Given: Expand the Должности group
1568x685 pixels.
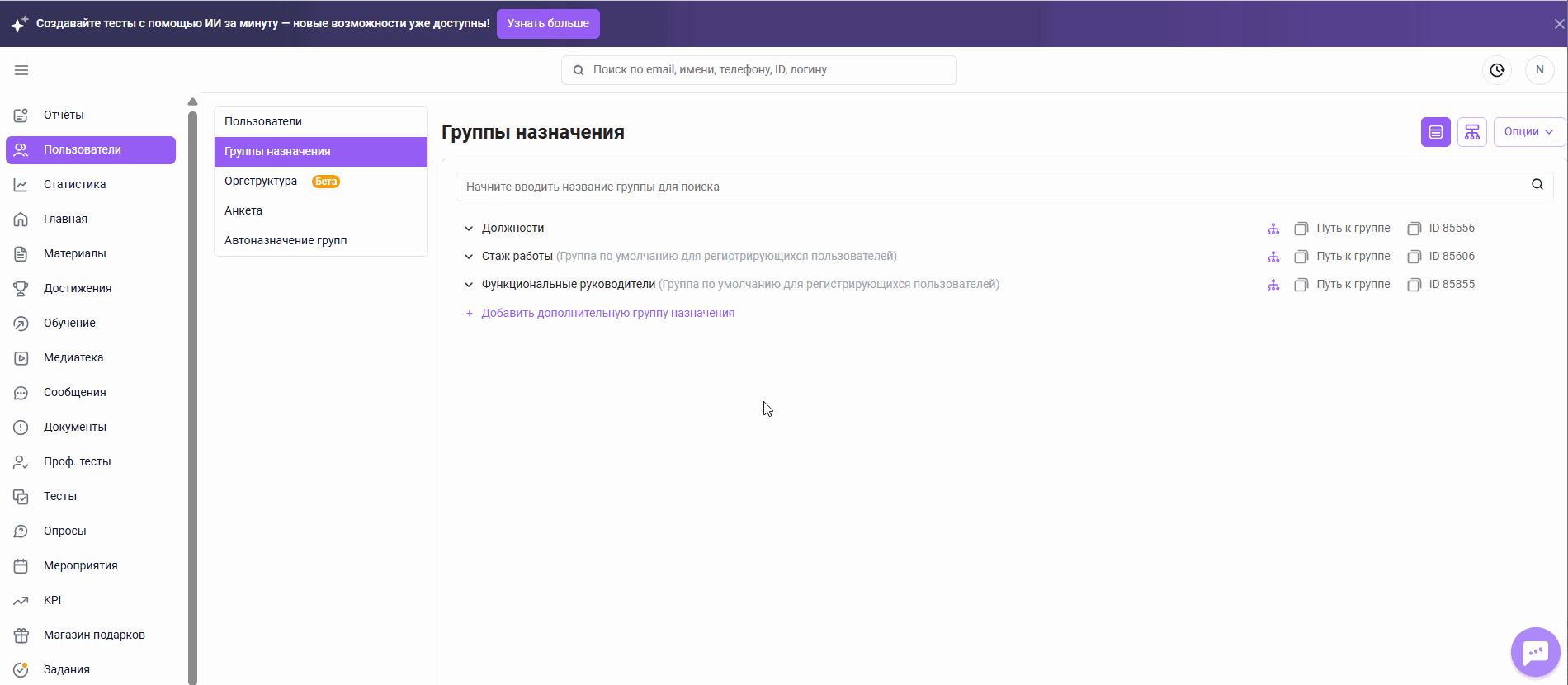Looking at the screenshot, I should [469, 229].
